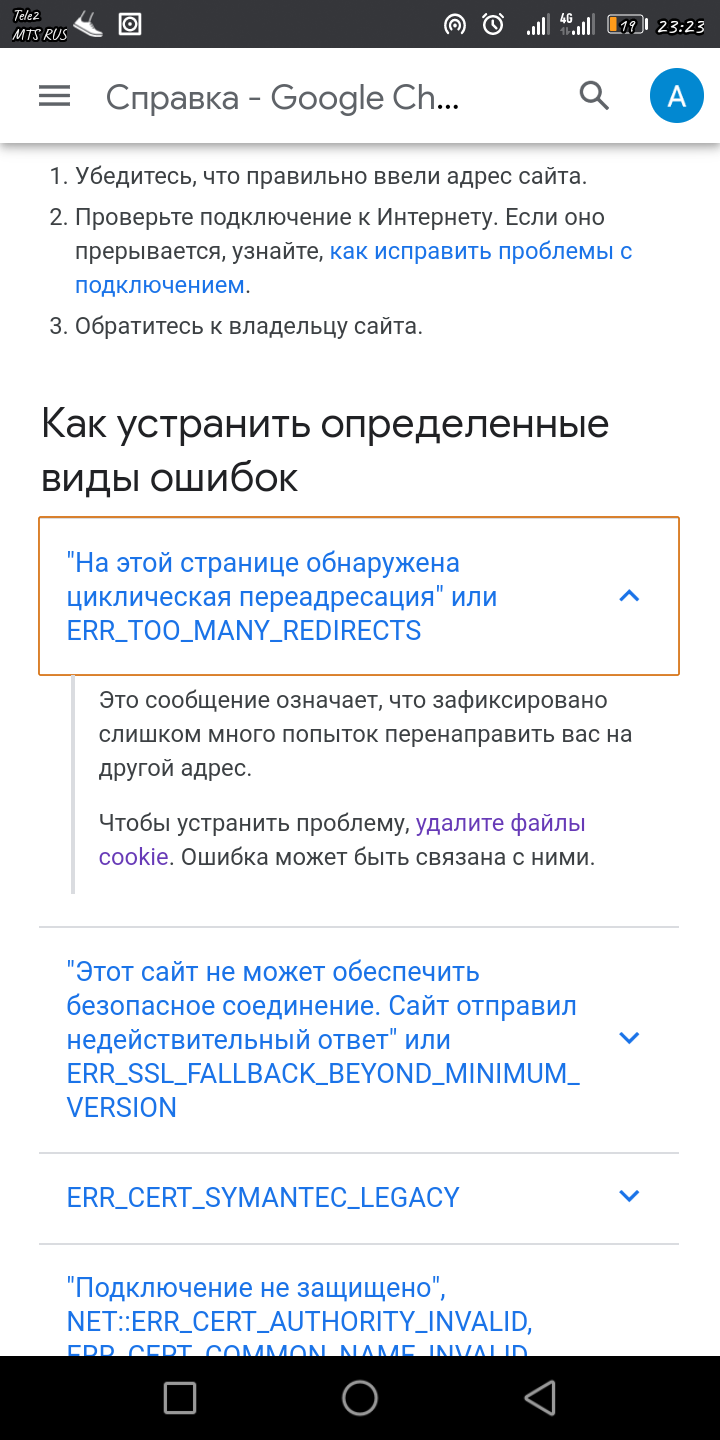Tap the clock showing 23:23
720x1440 pixels.
tap(681, 26)
